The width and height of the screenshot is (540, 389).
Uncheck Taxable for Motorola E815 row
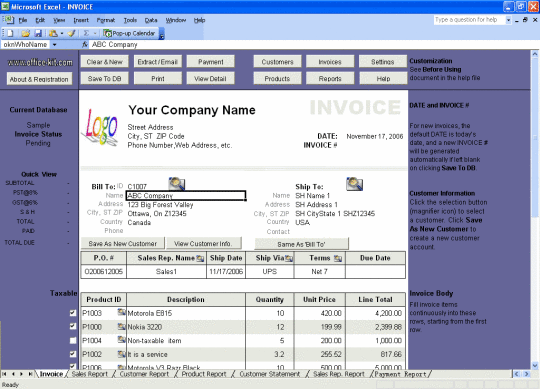point(73,313)
